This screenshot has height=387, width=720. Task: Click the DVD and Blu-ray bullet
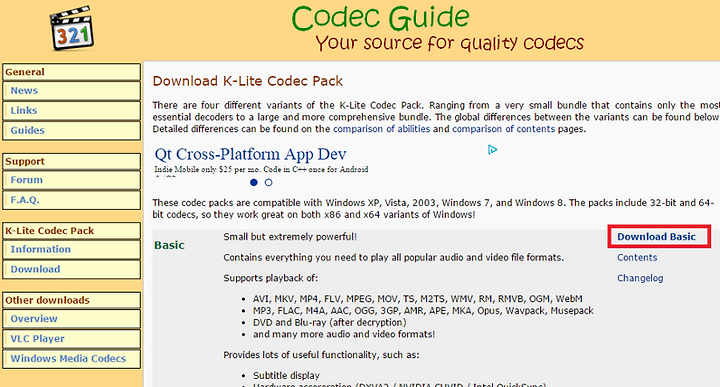click(330, 323)
